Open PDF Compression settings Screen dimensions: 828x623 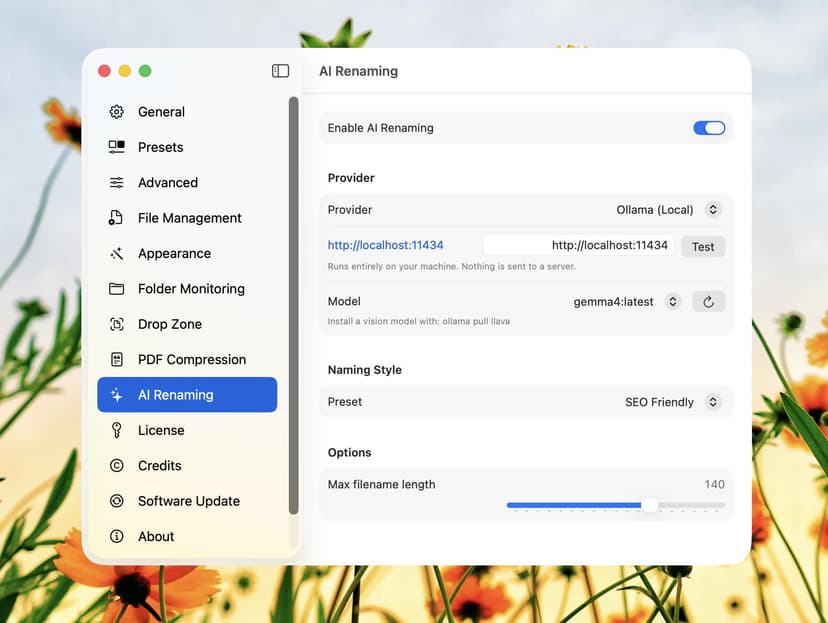coord(187,360)
